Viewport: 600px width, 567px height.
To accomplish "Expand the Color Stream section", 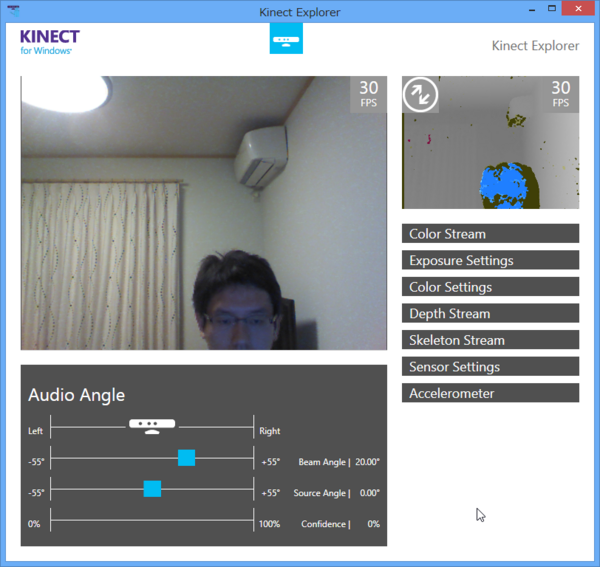I will [x=490, y=234].
